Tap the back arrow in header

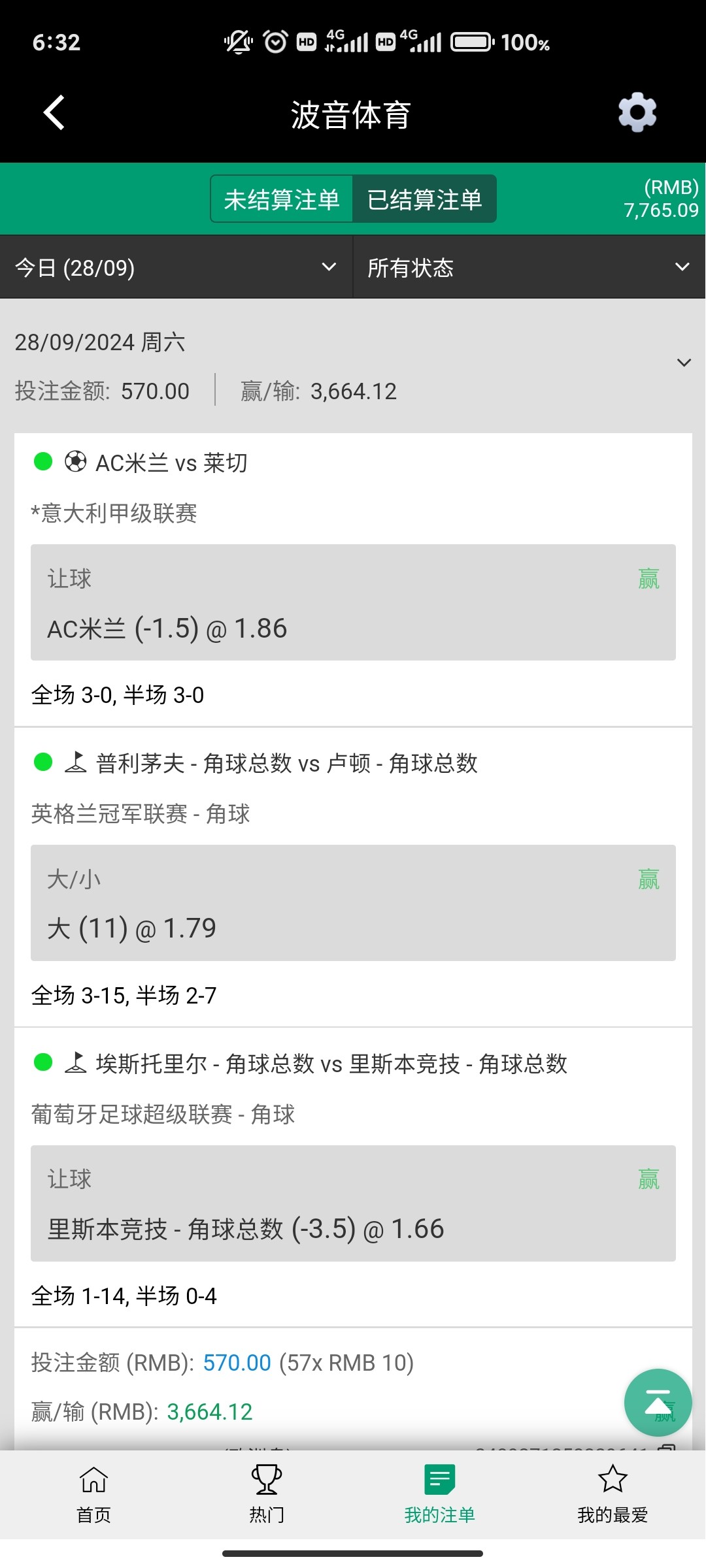[x=54, y=113]
